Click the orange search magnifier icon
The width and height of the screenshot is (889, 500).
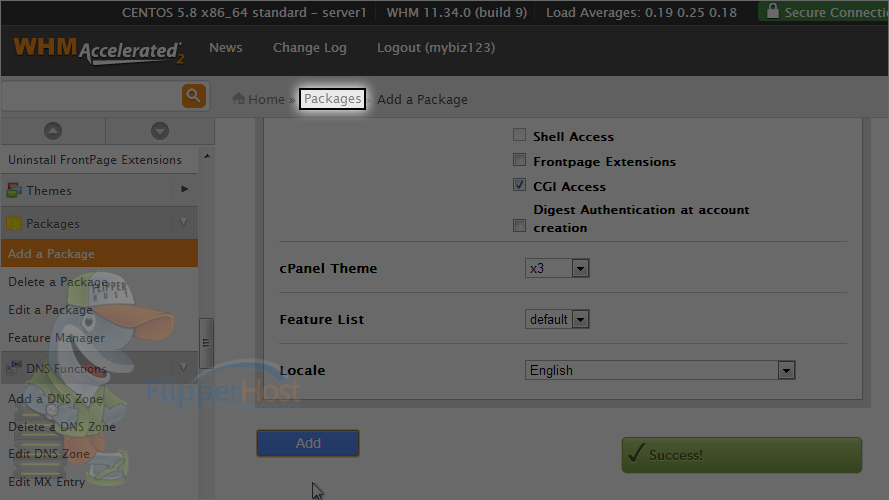point(193,96)
